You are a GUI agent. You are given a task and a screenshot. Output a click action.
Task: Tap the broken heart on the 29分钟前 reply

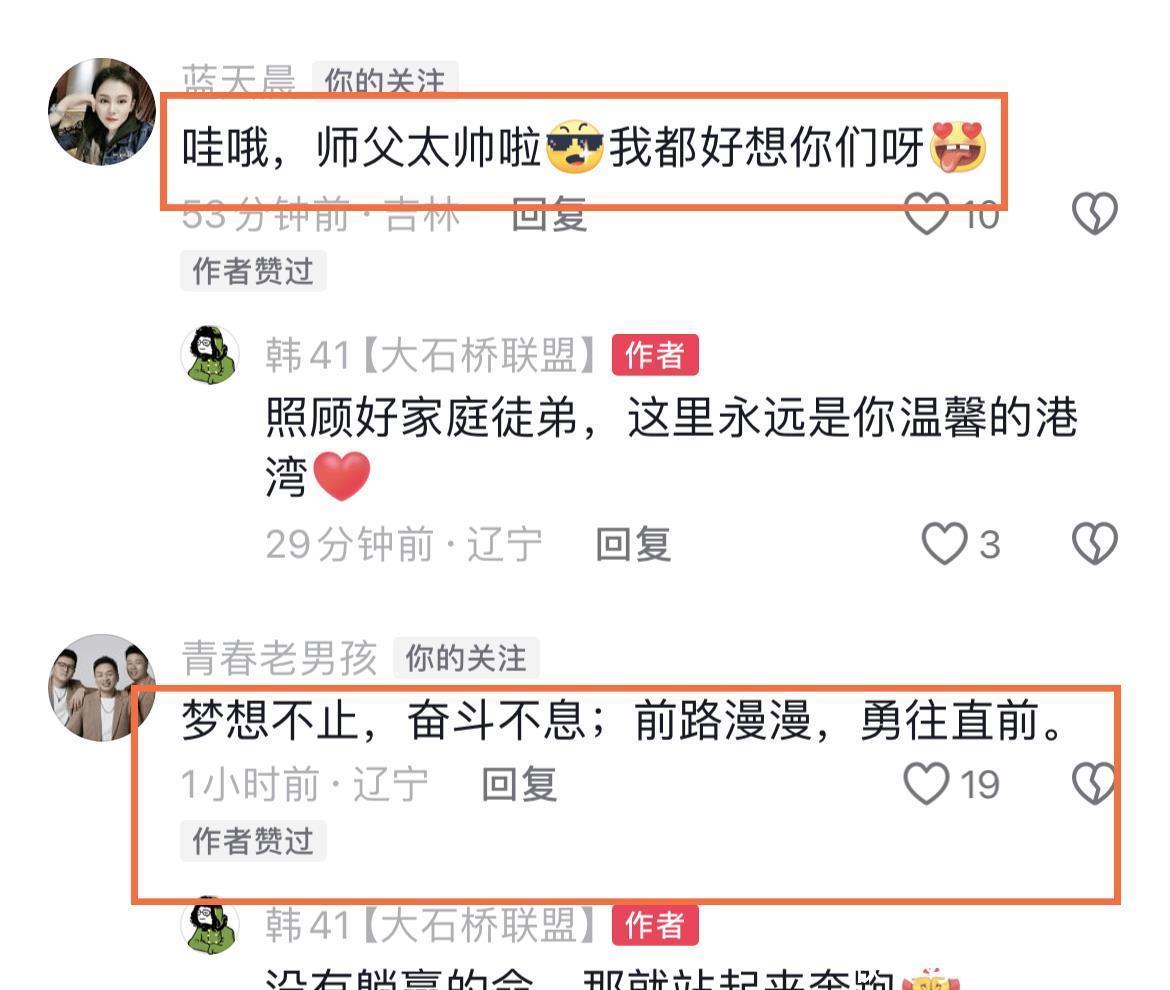[x=1095, y=543]
